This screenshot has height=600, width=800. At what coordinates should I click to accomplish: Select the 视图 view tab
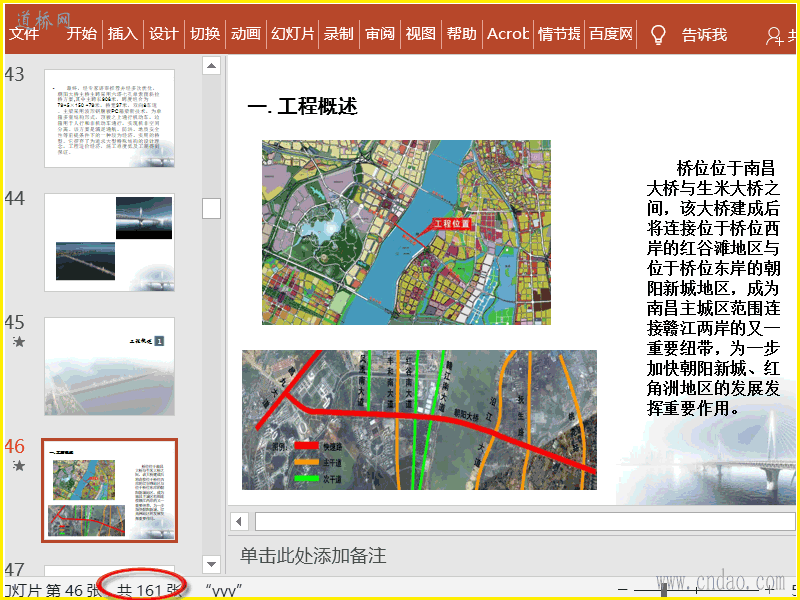(x=421, y=34)
